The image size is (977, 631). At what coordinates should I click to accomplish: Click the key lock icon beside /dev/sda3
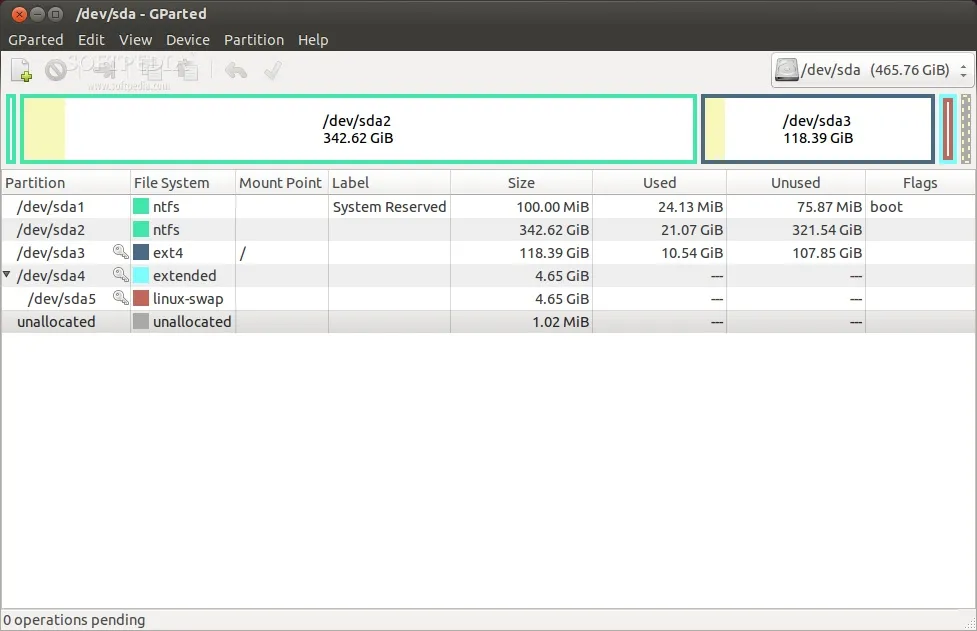click(x=120, y=253)
